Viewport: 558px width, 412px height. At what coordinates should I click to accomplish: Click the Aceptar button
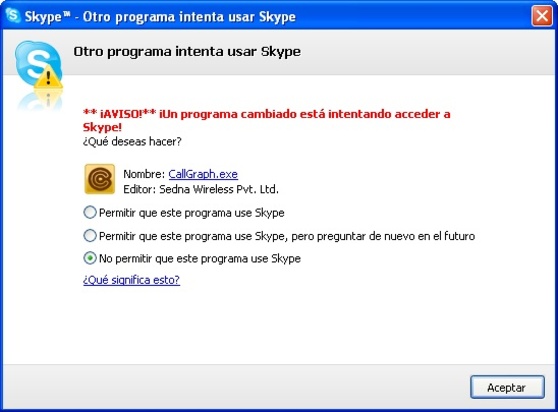click(x=507, y=387)
